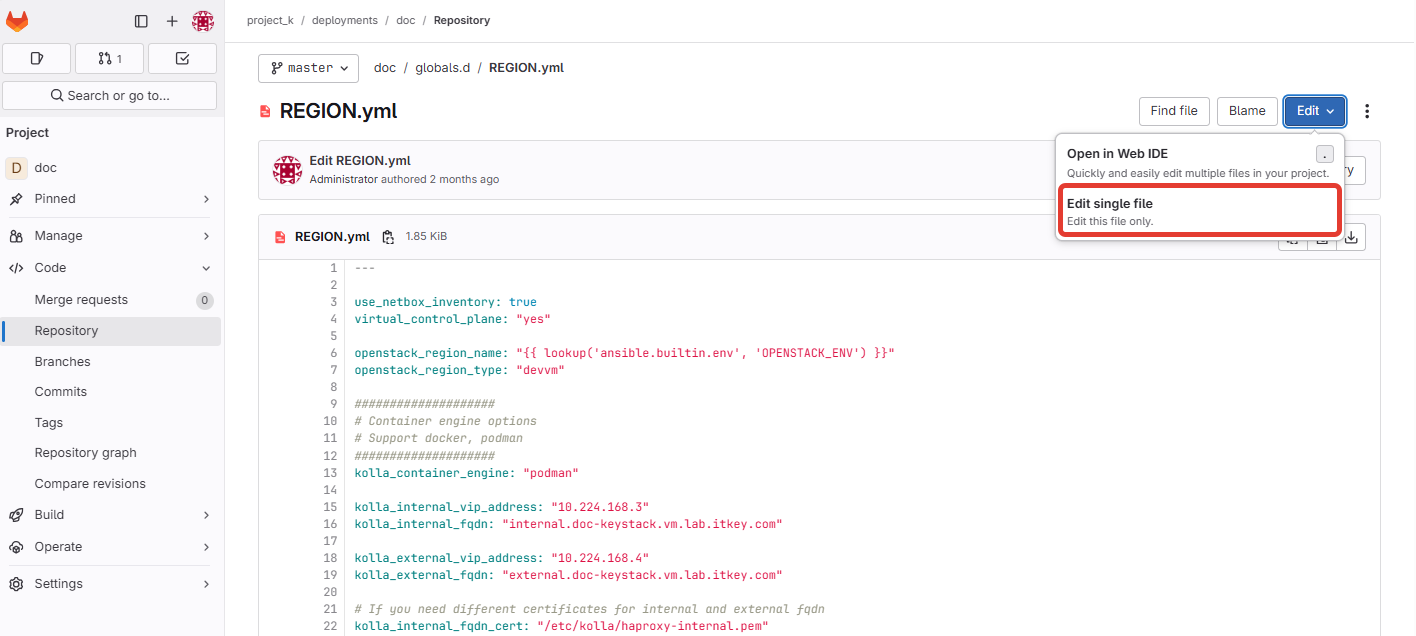
Task: Choose Edit single file option
Action: (x=1197, y=211)
